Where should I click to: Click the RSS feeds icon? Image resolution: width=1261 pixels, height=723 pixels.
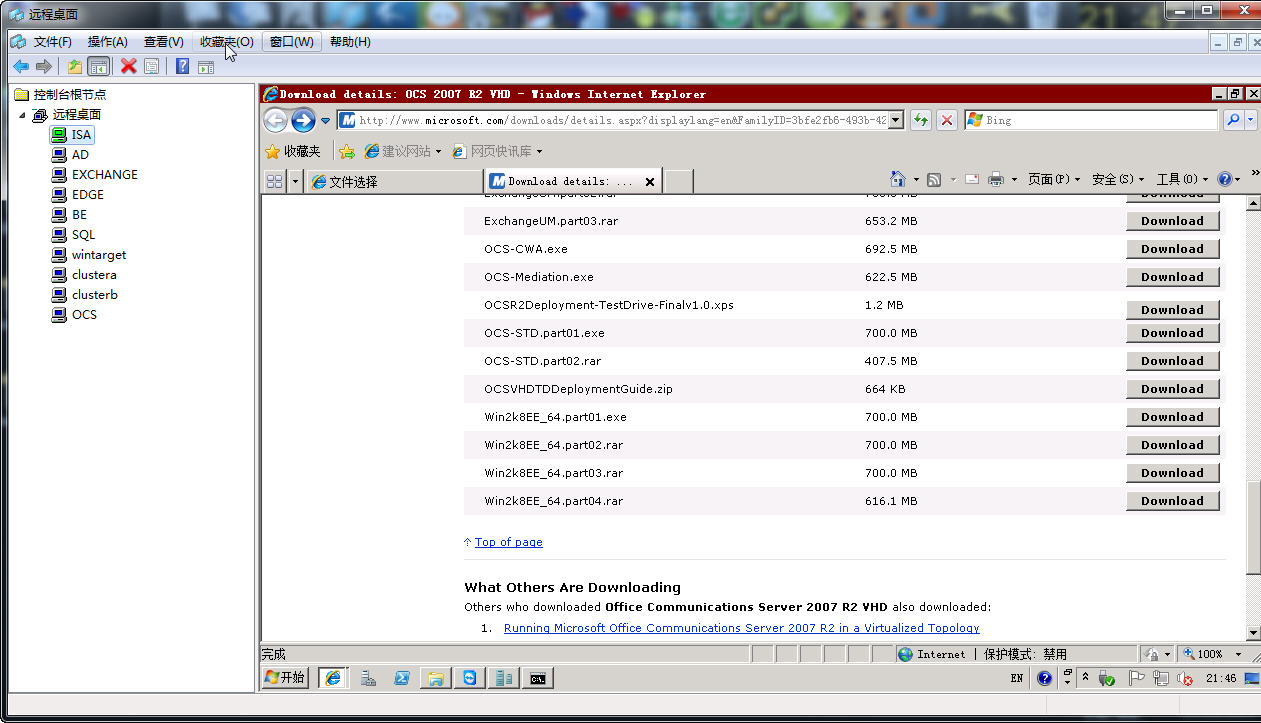pos(933,179)
